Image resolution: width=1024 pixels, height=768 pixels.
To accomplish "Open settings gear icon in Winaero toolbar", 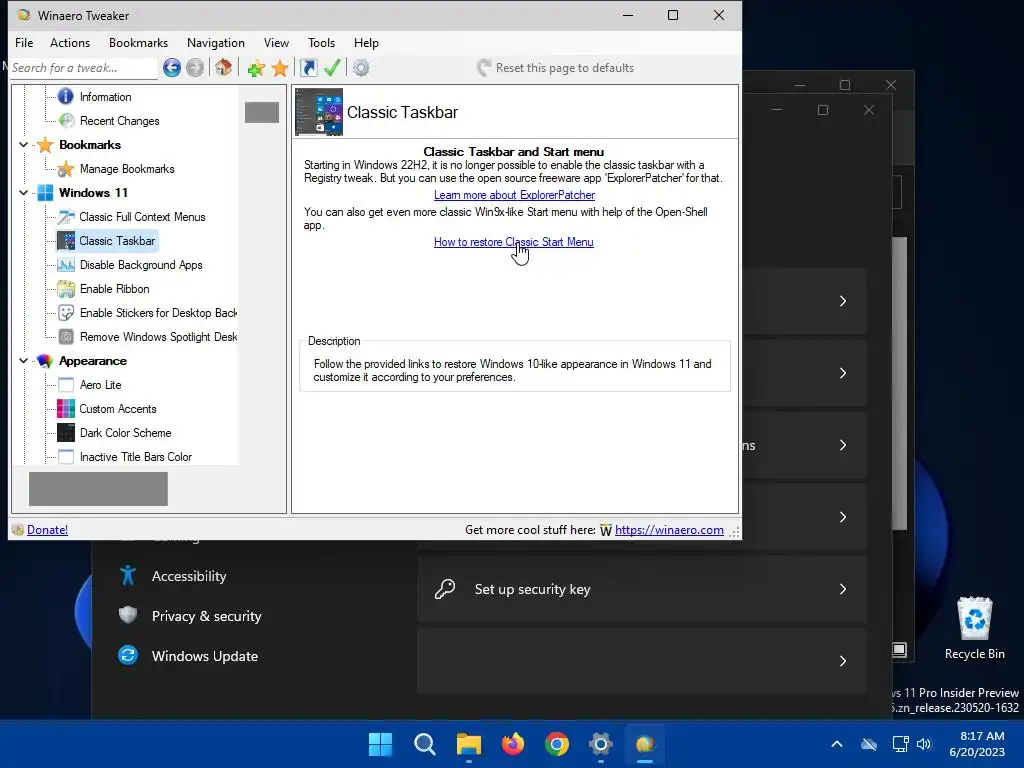I will point(361,67).
